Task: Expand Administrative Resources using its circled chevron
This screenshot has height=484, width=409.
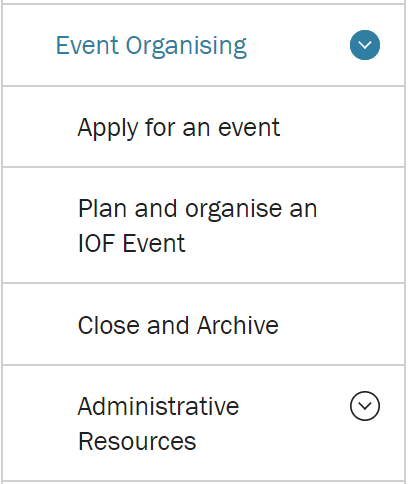Action: [x=365, y=406]
